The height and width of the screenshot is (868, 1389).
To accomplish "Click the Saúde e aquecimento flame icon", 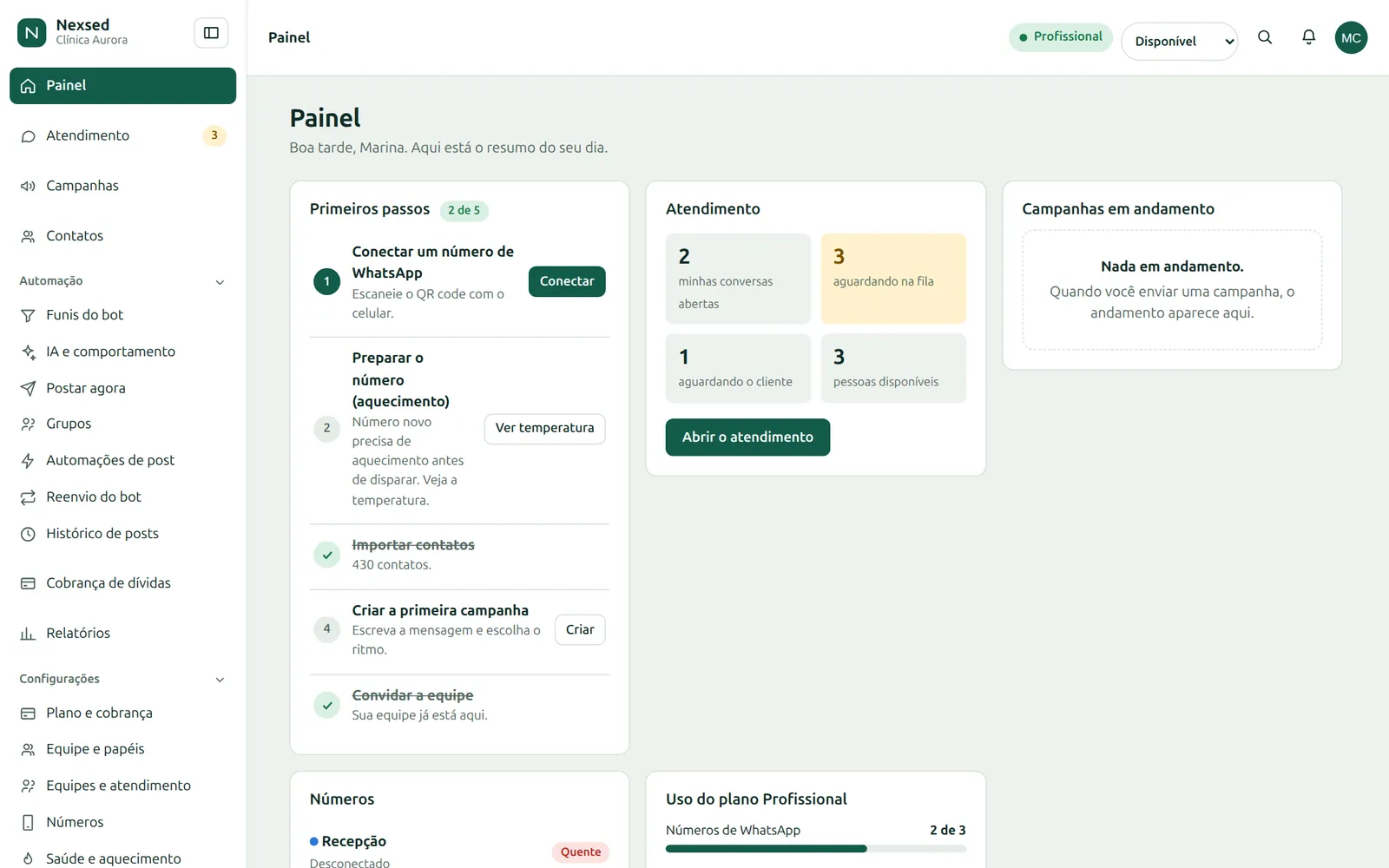I will (x=28, y=858).
